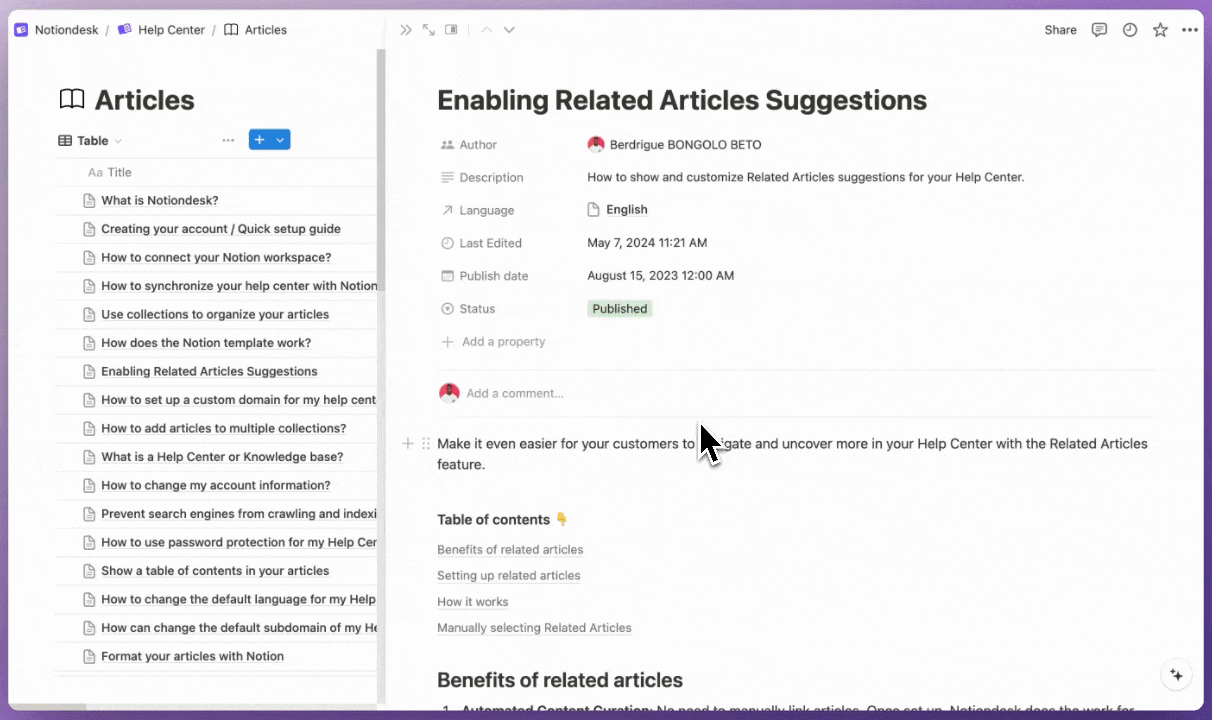The width and height of the screenshot is (1212, 720).
Task: Open 'How to connect your Notion workspace?'
Action: click(x=216, y=257)
